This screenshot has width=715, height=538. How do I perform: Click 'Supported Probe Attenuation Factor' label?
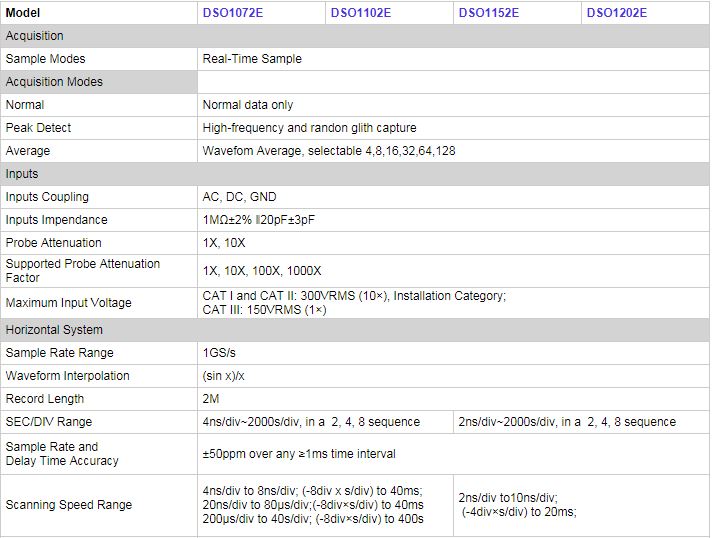[83, 271]
